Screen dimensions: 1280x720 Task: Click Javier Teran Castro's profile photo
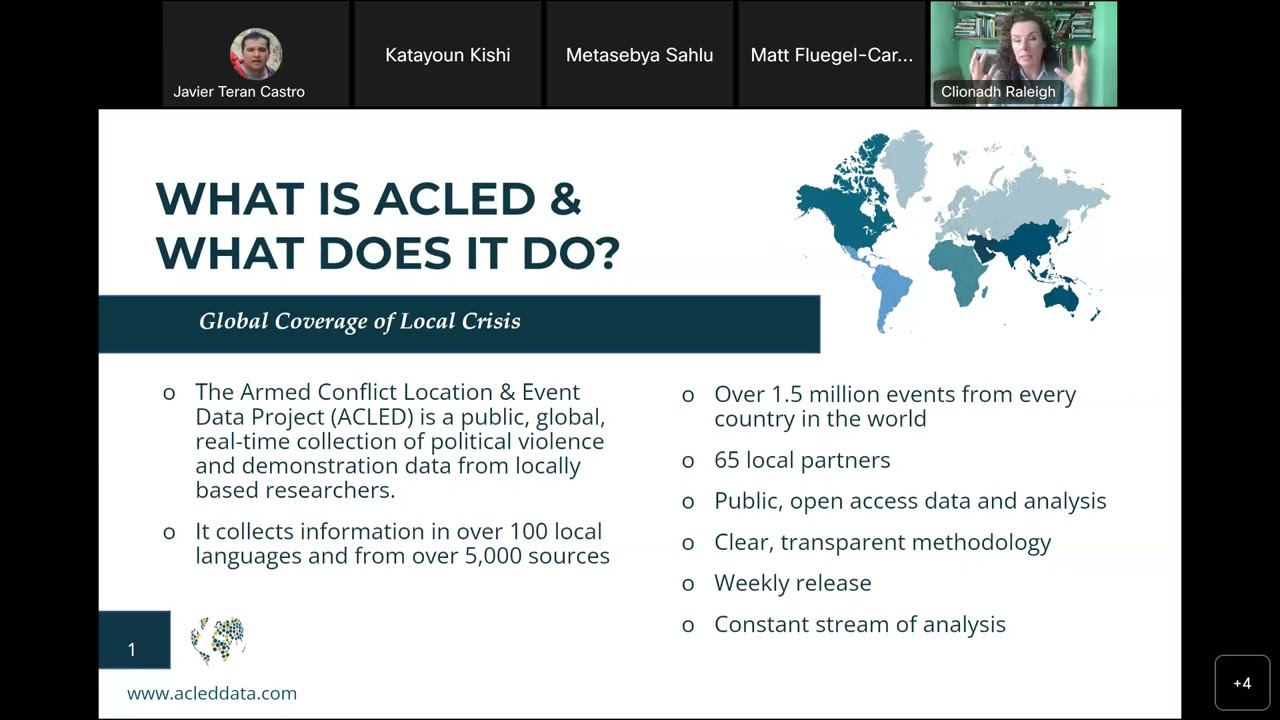(x=256, y=54)
